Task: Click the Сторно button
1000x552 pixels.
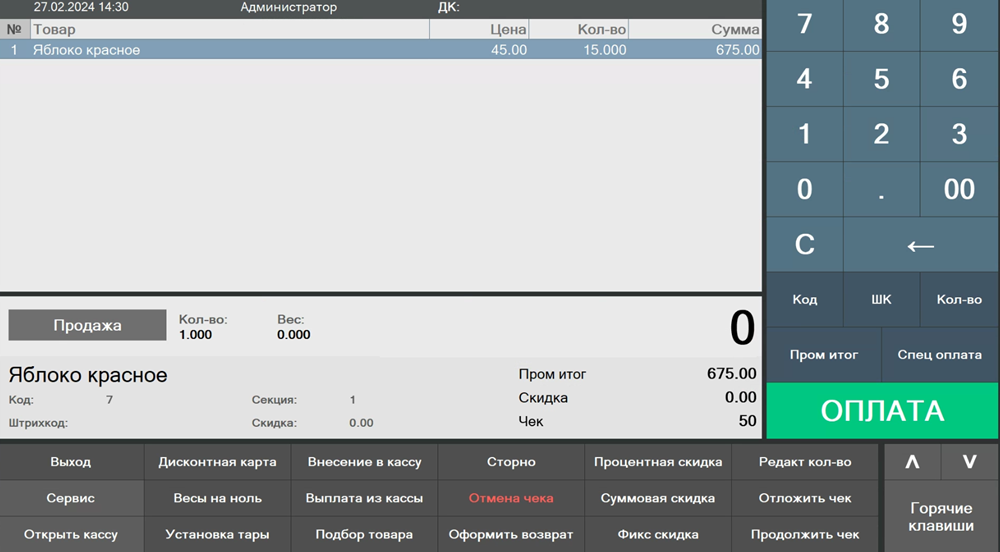Action: coord(511,462)
